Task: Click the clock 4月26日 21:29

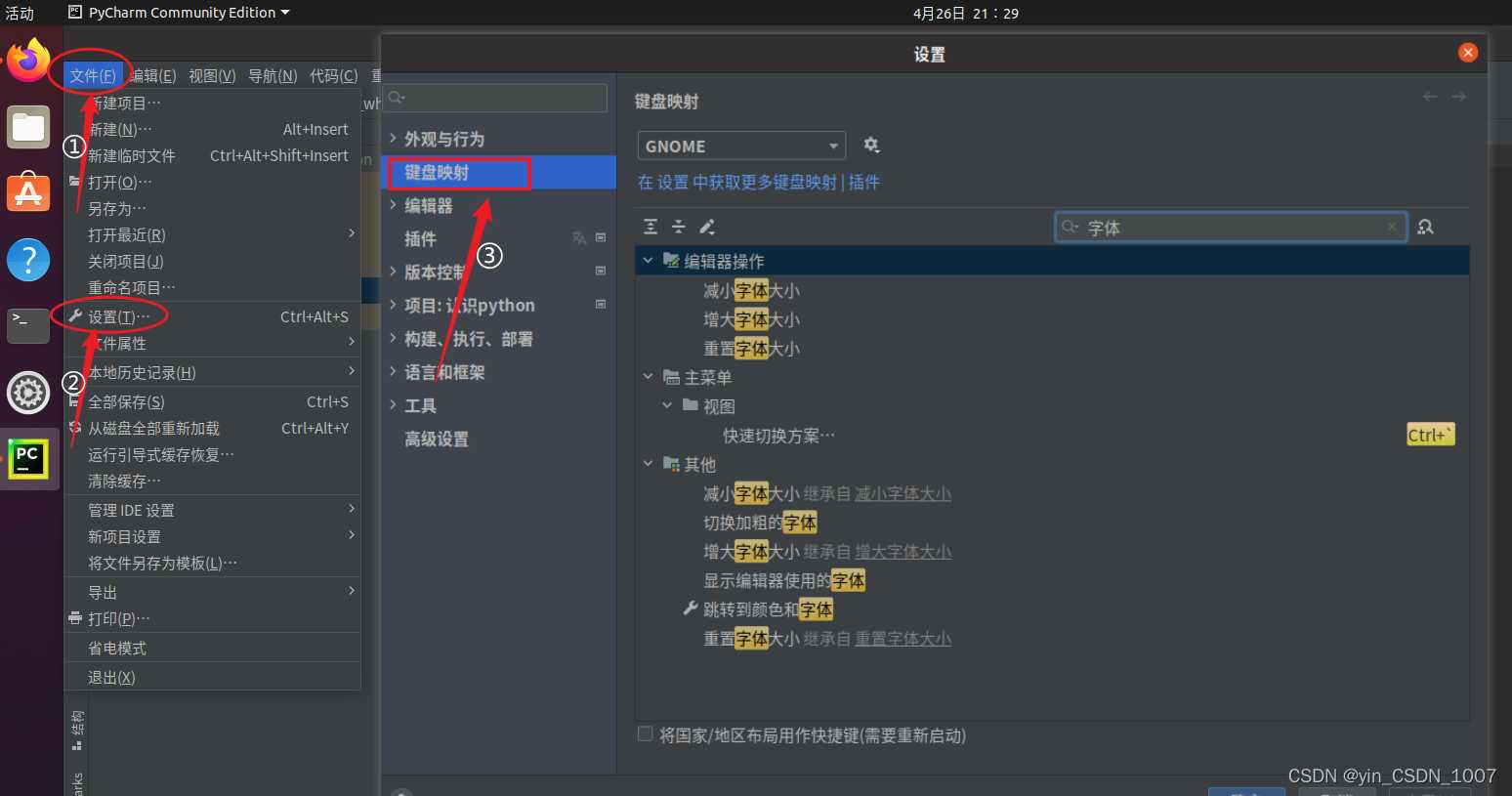Action: (x=965, y=13)
